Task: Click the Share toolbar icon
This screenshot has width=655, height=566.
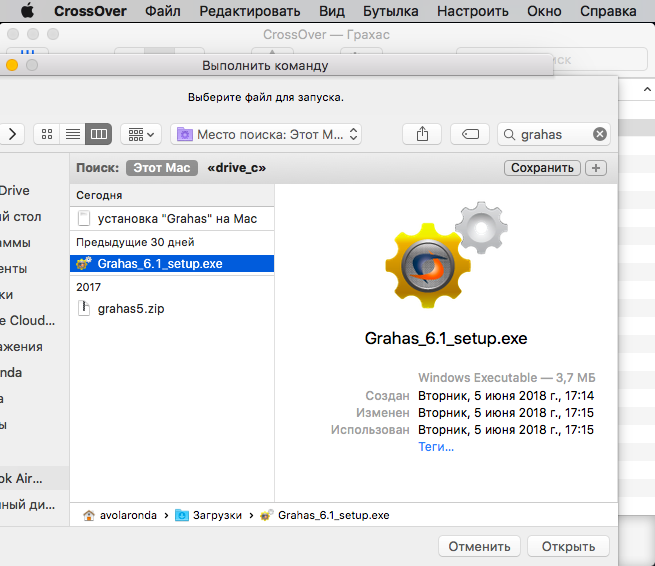Action: click(422, 134)
